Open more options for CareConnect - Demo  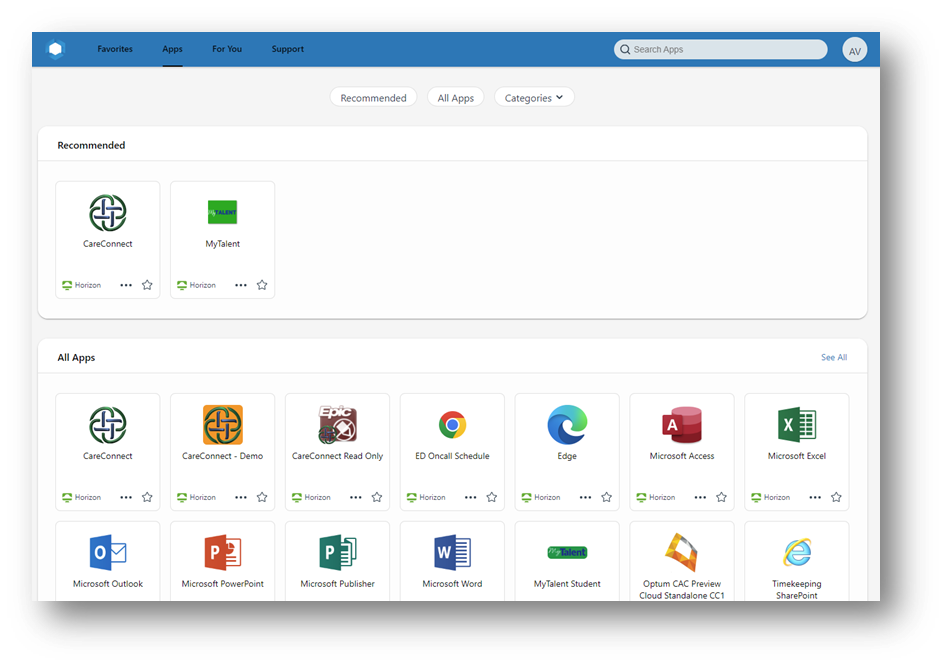(x=241, y=497)
